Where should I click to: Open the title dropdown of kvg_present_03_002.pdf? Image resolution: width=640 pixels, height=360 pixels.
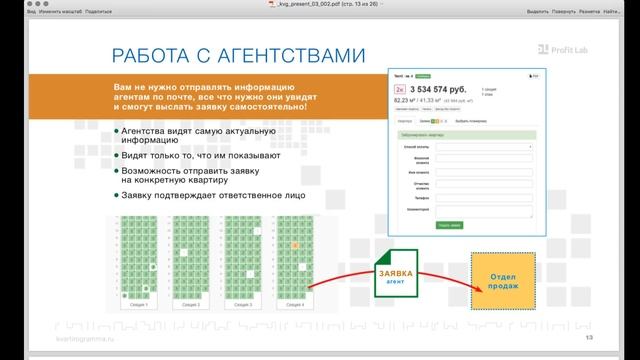tap(382, 4)
